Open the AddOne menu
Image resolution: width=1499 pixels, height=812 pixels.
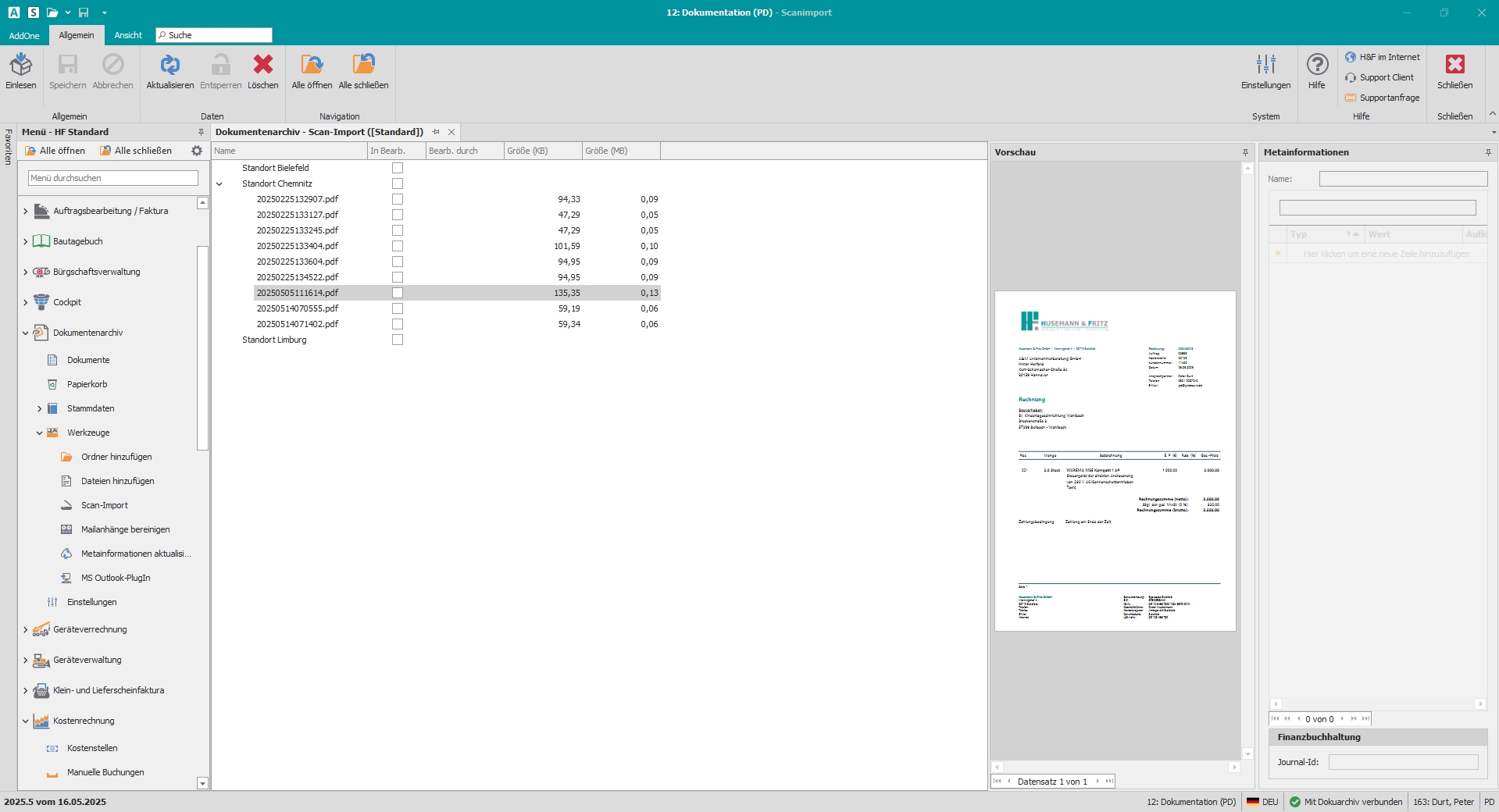[x=23, y=35]
